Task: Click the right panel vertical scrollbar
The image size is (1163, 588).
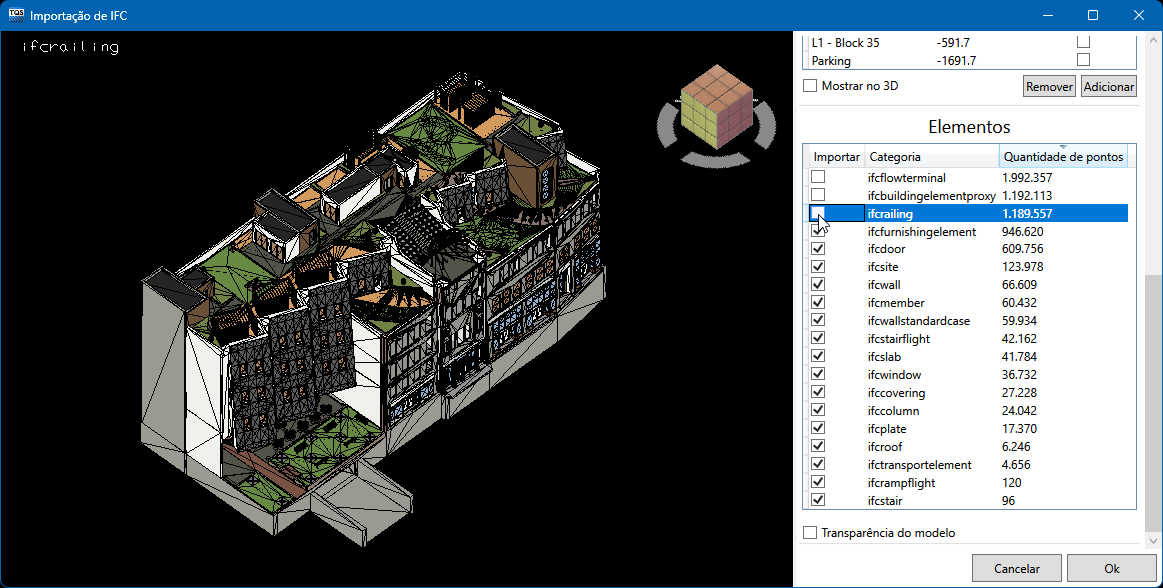Action: click(1152, 400)
